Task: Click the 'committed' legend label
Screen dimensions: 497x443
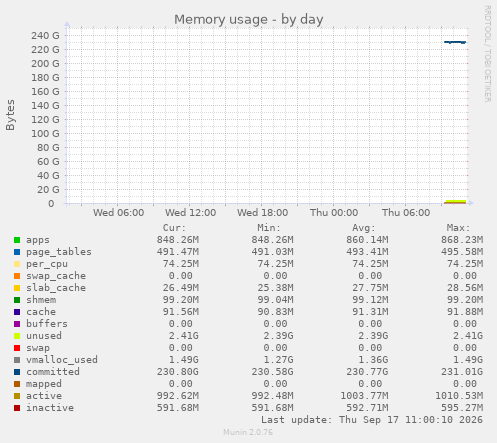Action: pos(53,372)
